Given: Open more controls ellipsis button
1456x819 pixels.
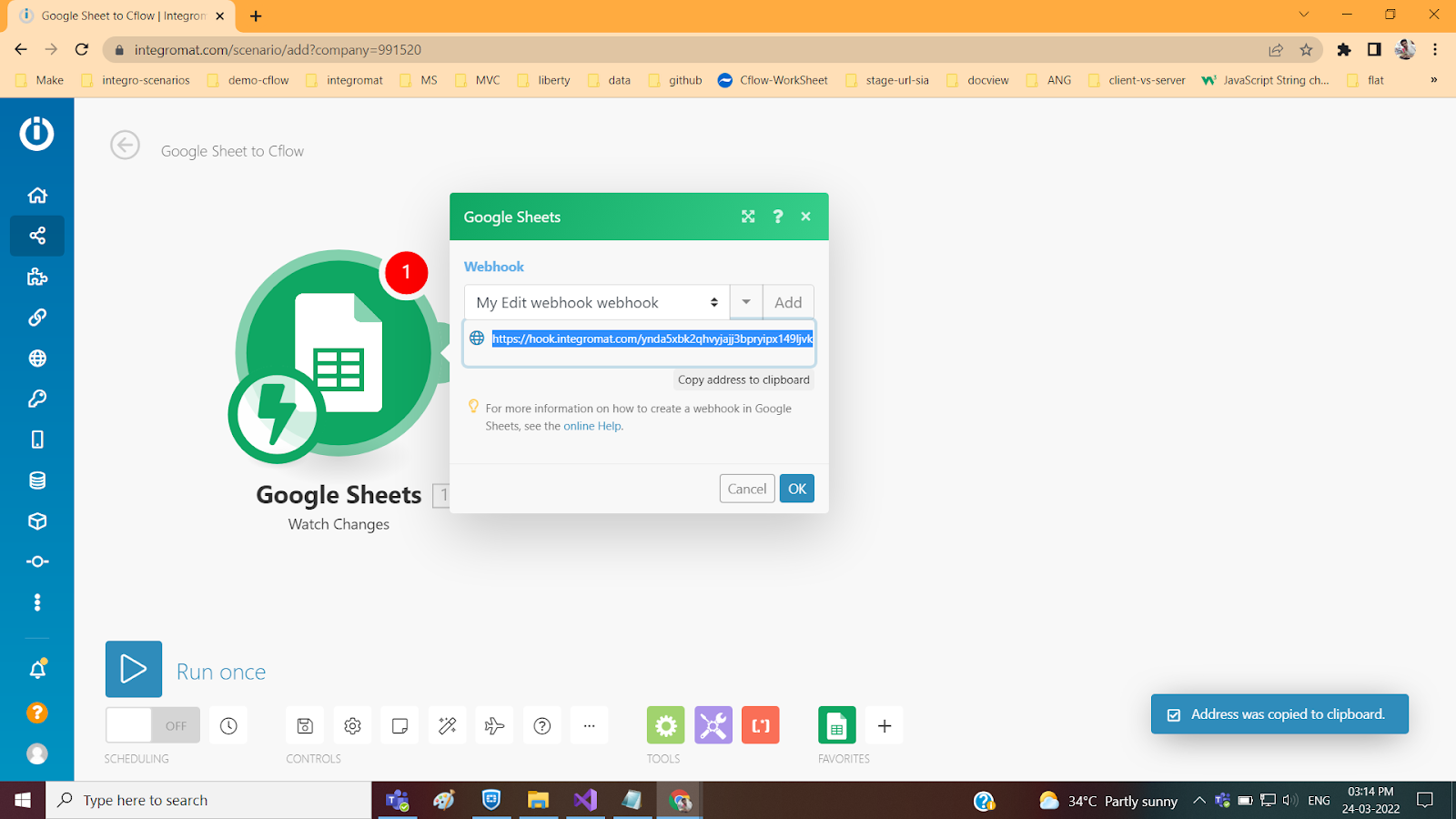Looking at the screenshot, I should pos(590,725).
